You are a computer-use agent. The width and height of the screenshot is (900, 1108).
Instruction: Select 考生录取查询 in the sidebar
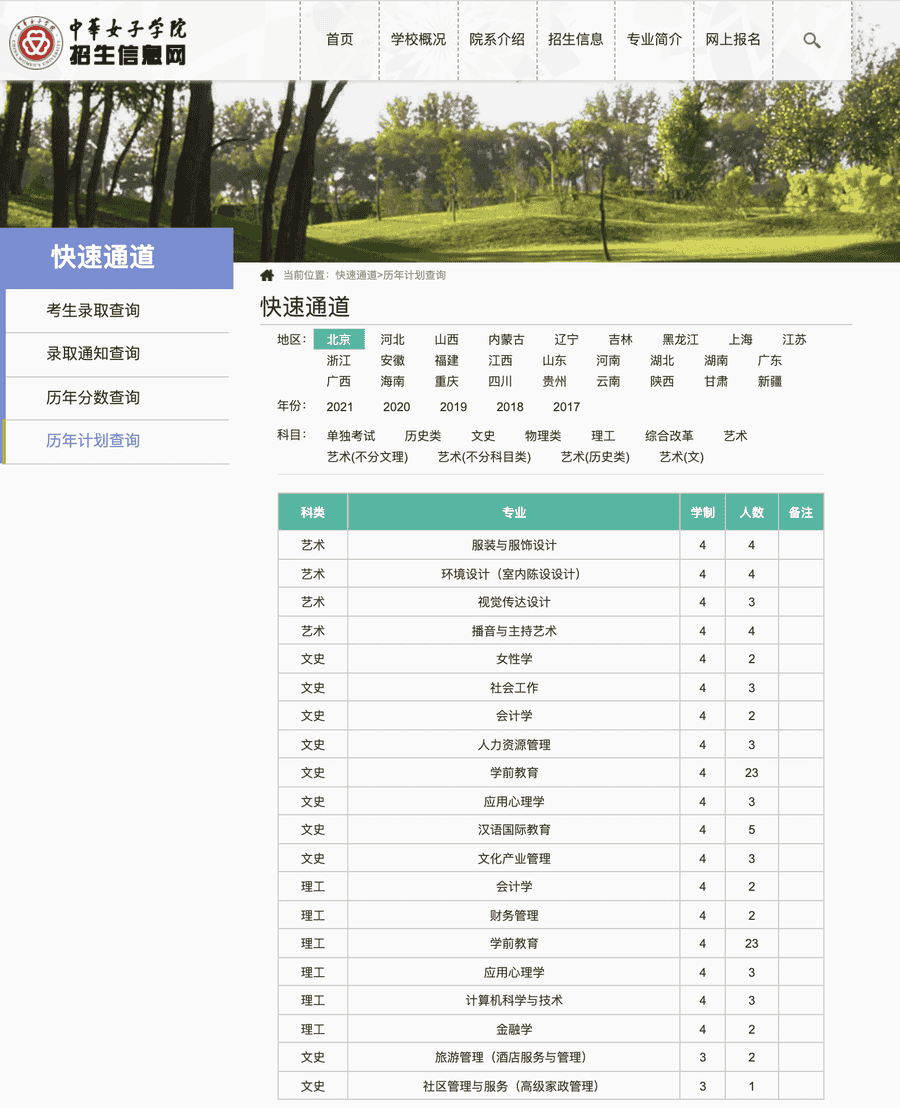click(x=93, y=310)
